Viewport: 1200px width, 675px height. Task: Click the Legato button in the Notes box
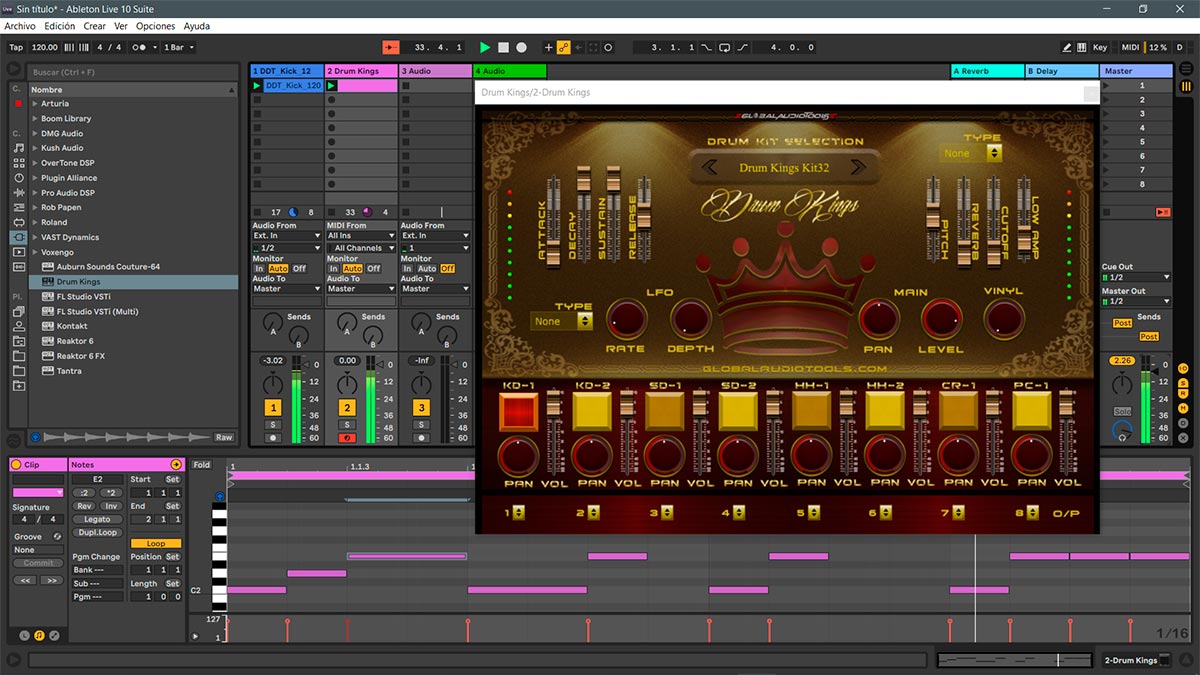pyautogui.click(x=97, y=519)
